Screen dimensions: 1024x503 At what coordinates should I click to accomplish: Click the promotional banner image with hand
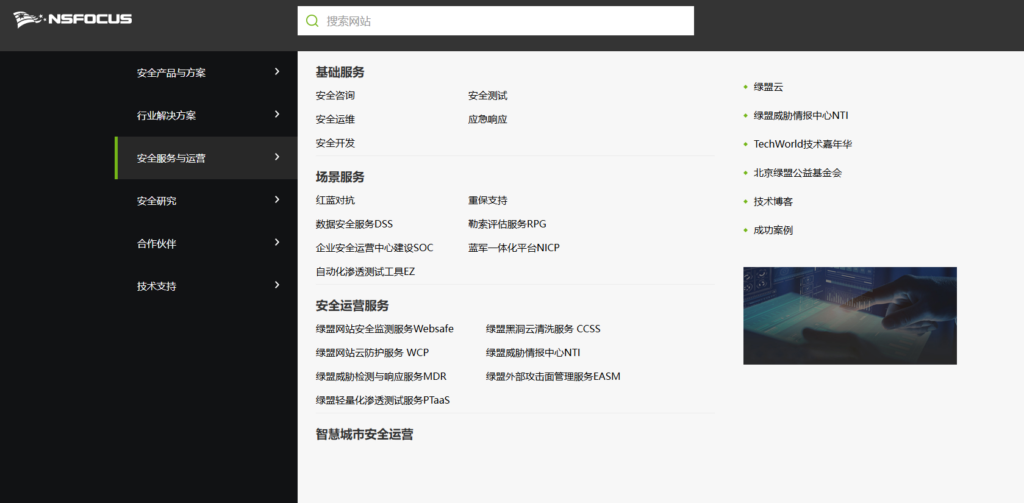point(850,316)
